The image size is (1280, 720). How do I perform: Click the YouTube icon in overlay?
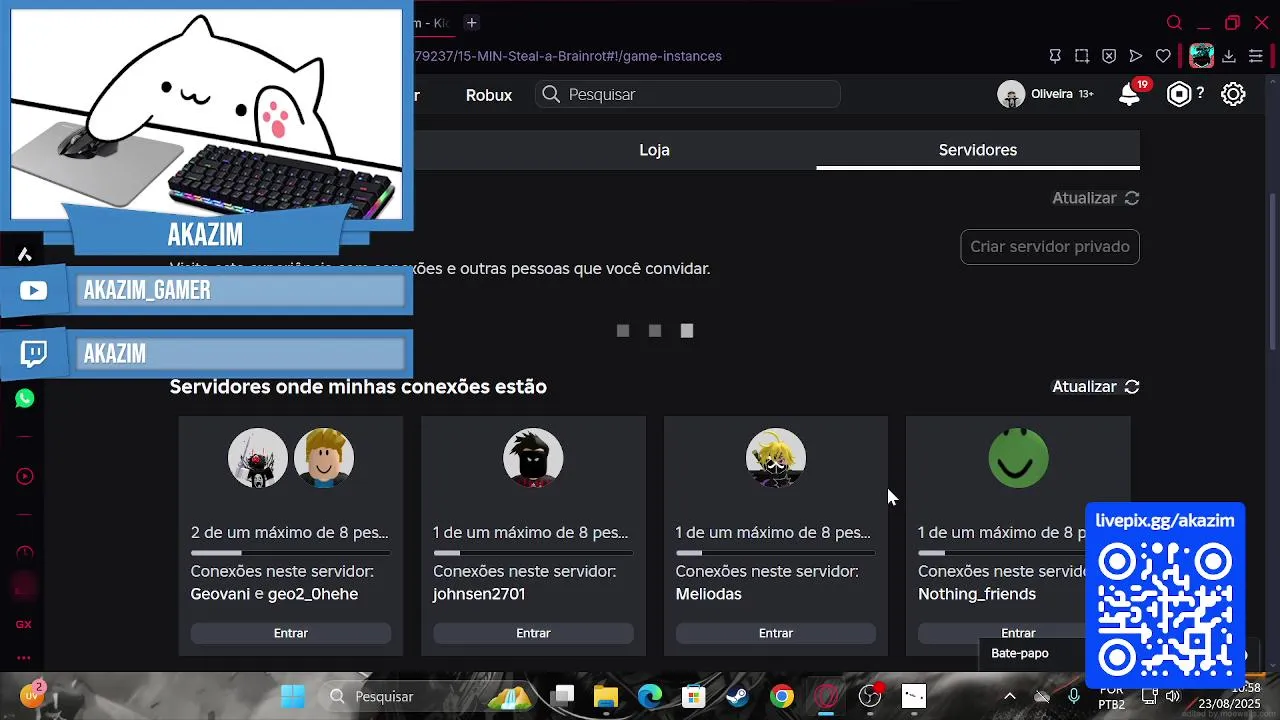tap(33, 290)
